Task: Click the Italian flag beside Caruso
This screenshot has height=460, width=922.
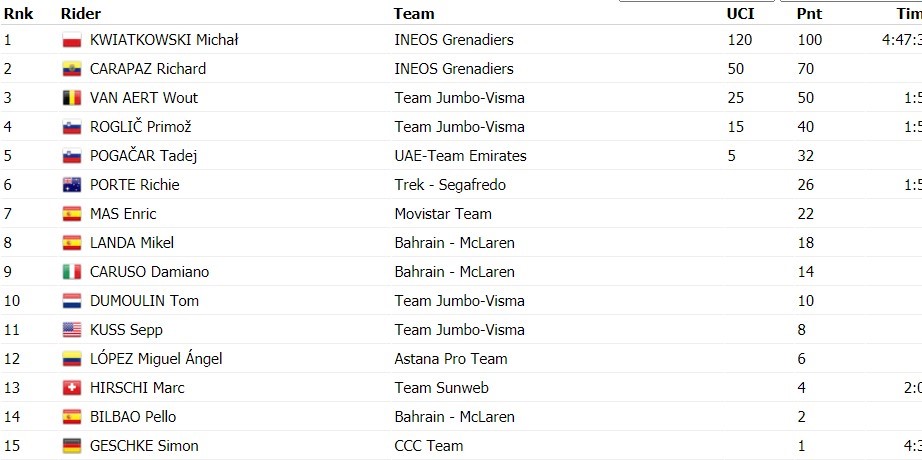Action: (72, 272)
